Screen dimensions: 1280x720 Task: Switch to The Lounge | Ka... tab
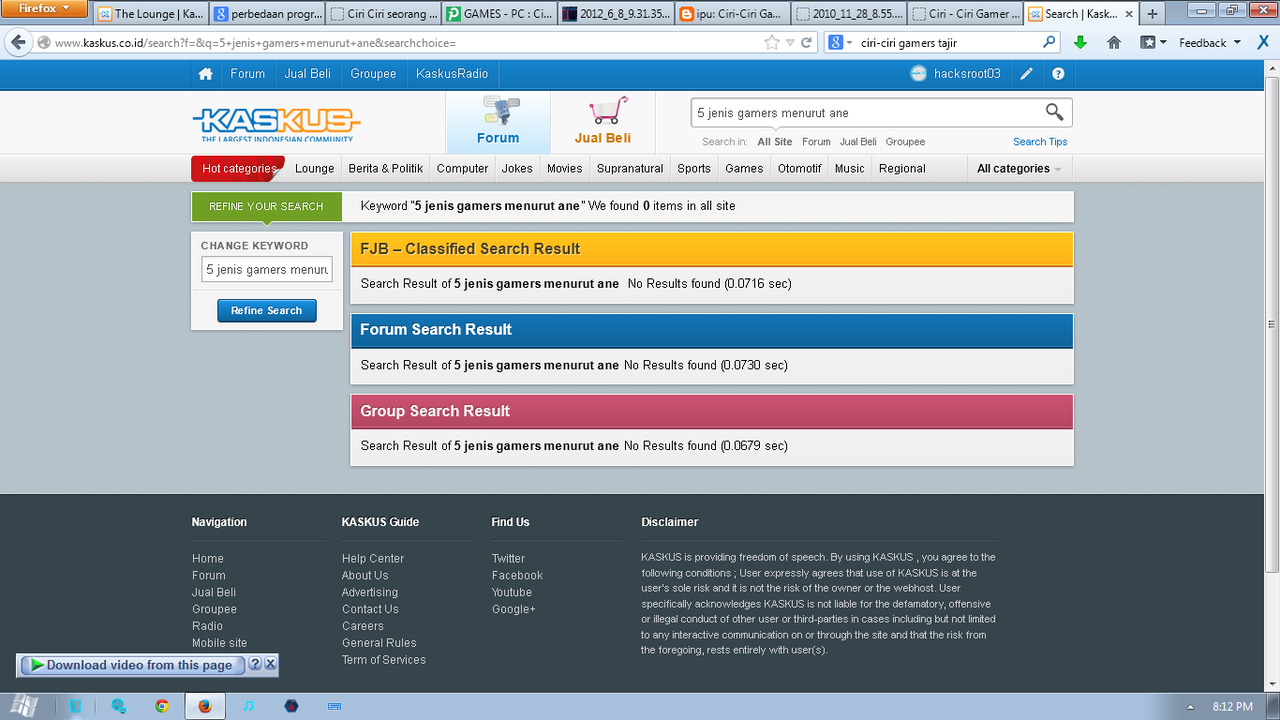(x=150, y=14)
